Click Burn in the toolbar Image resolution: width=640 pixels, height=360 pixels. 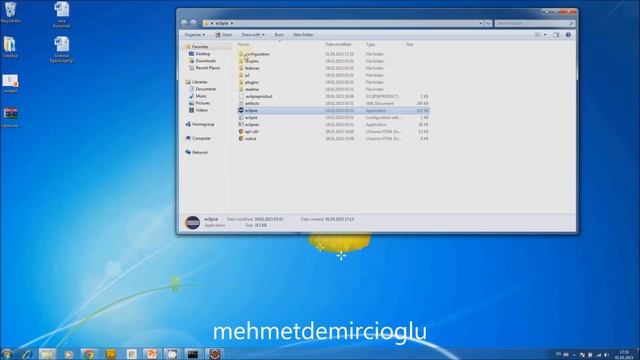(279, 35)
